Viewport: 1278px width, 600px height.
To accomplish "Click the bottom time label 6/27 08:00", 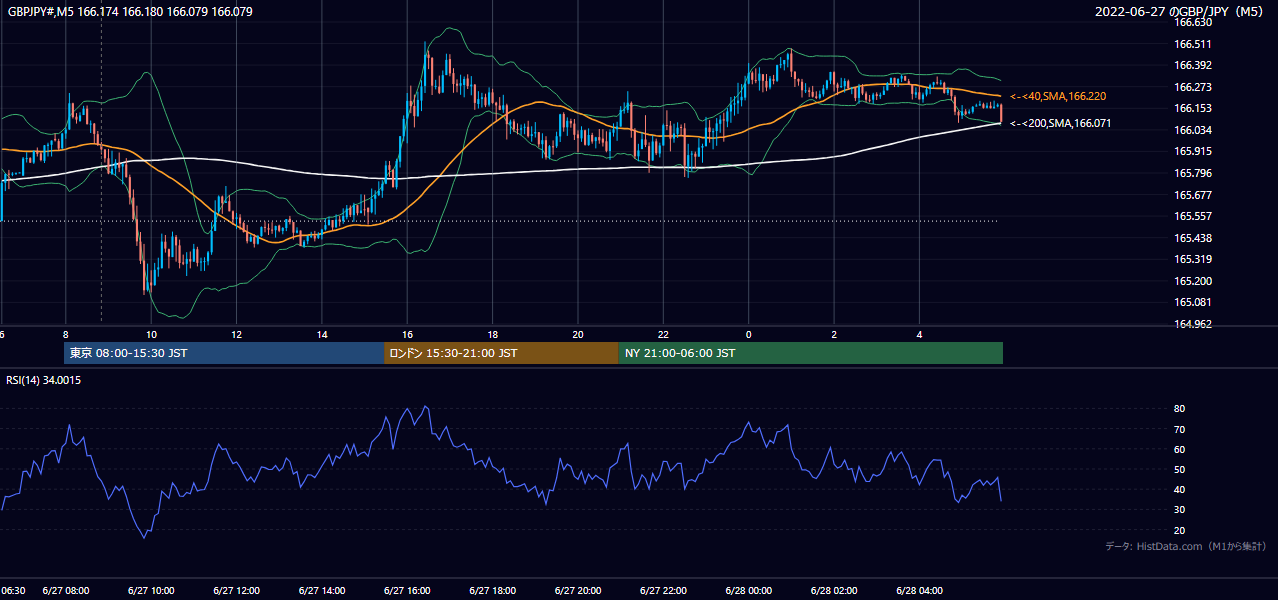I will coord(66,590).
